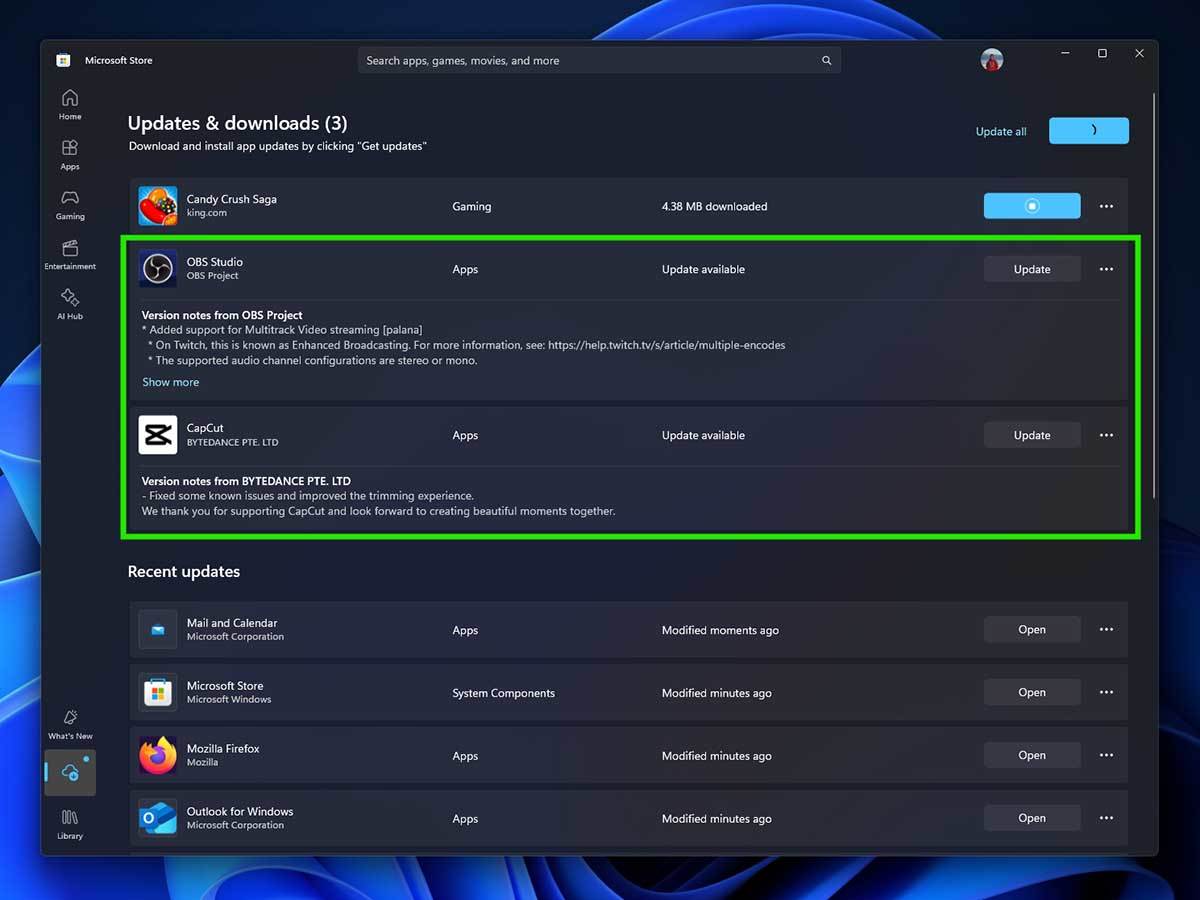The image size is (1200, 900).
Task: Open the Twitch multiple-encodes help link
Action: pyautogui.click(x=666, y=344)
